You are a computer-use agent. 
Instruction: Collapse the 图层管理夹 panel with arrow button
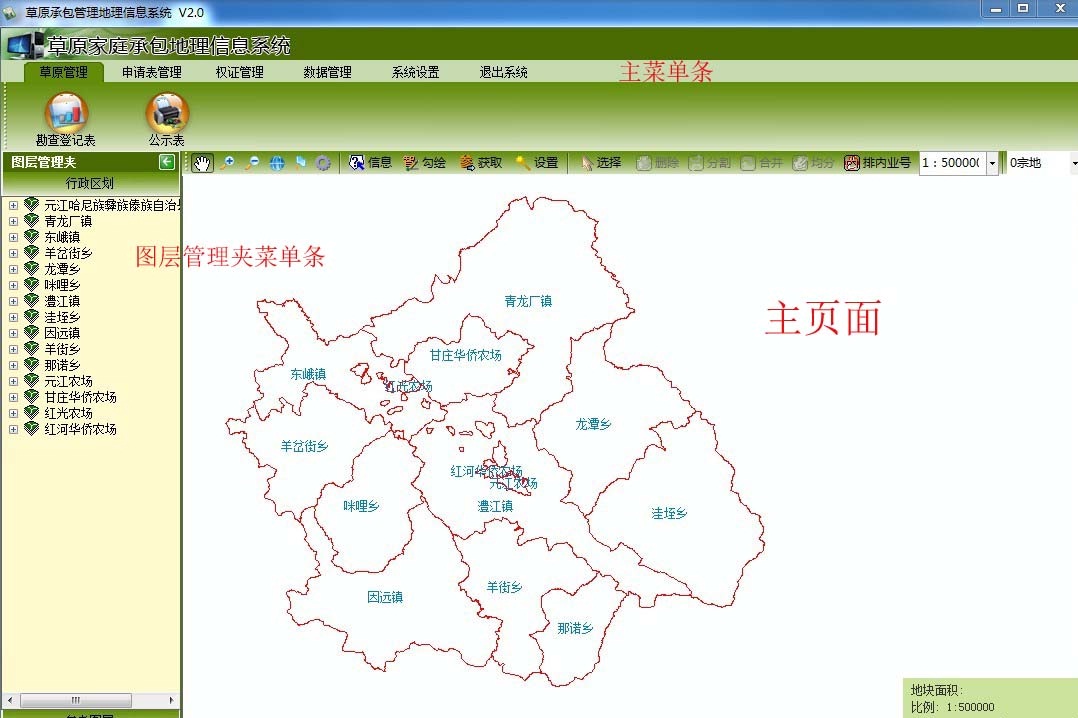coord(167,162)
